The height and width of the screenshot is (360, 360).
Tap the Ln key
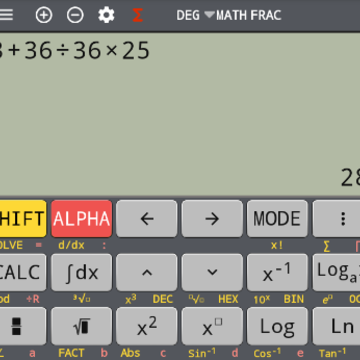point(336,326)
